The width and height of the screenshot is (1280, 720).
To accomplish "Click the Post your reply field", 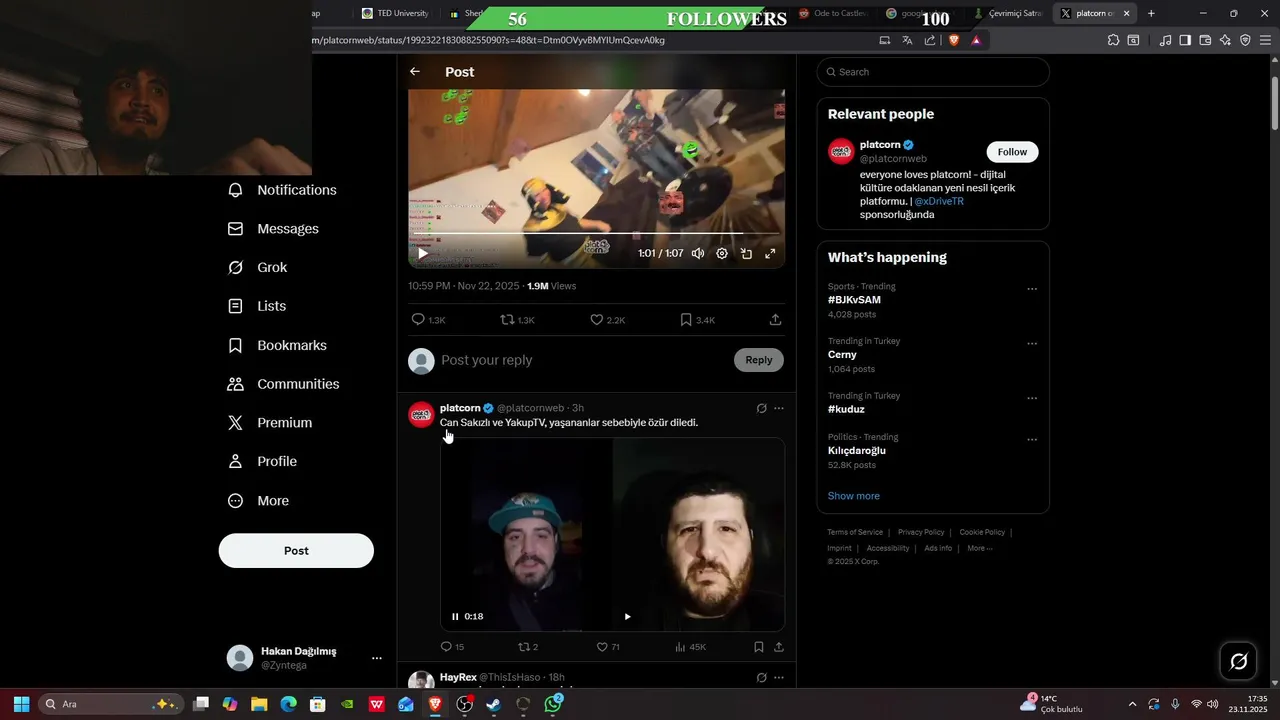I will tap(580, 360).
